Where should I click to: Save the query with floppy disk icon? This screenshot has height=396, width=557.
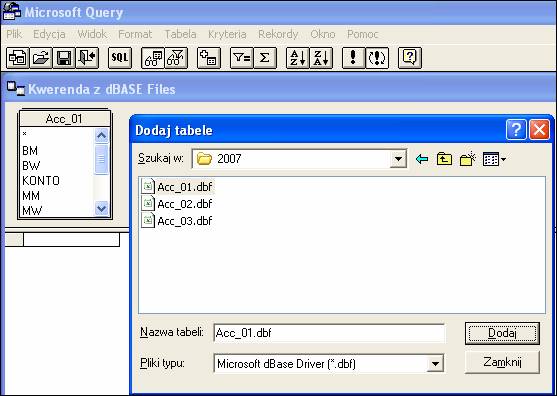pos(64,58)
